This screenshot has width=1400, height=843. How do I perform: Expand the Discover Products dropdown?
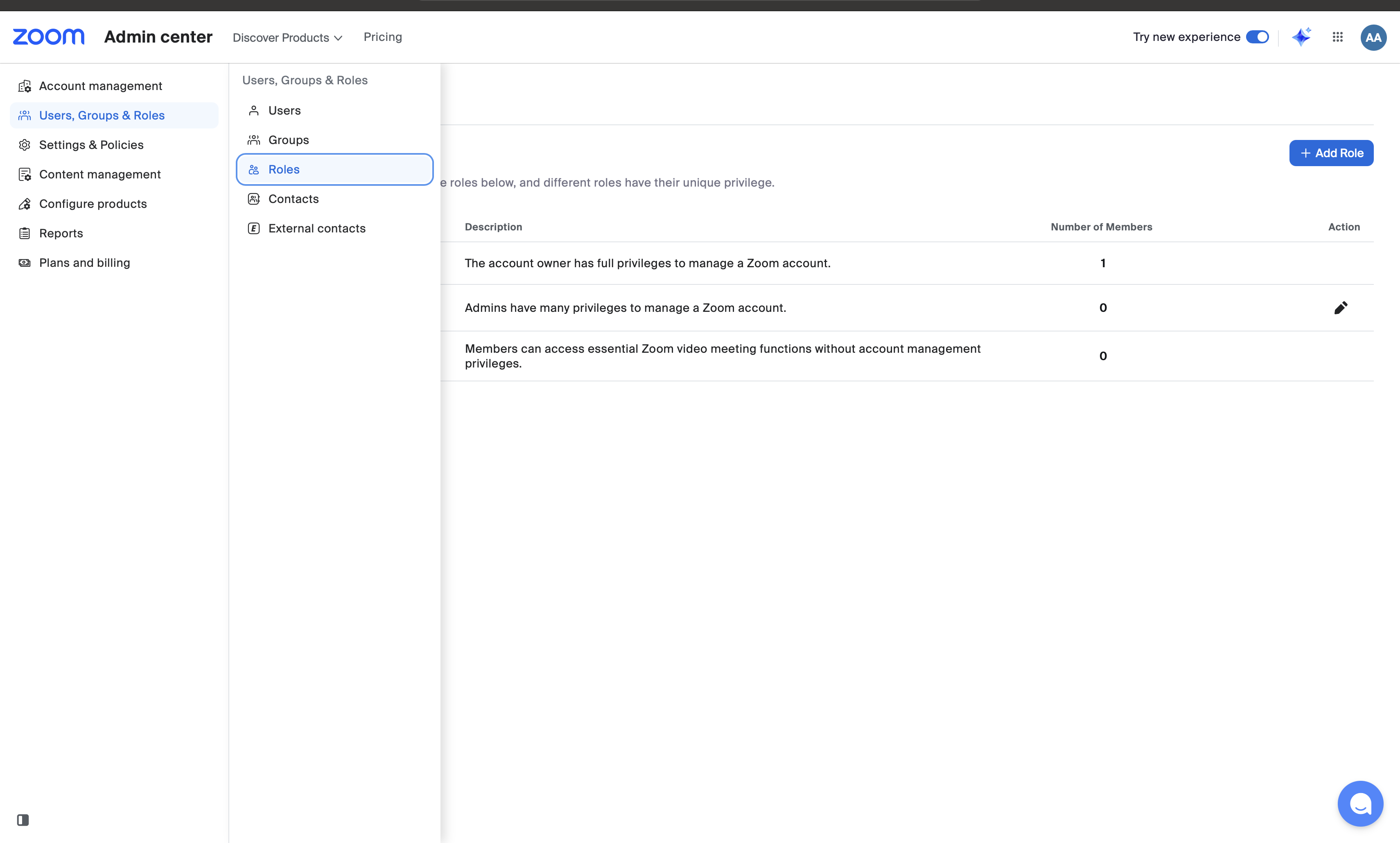click(x=287, y=38)
